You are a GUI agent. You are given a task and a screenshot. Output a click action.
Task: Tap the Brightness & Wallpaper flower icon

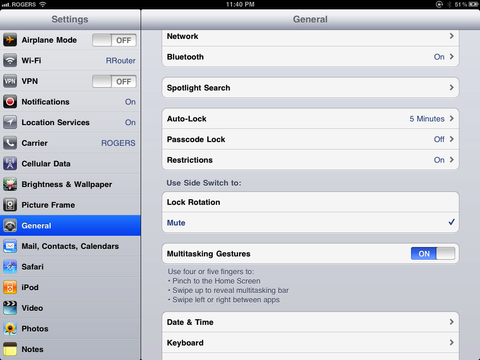coord(10,184)
